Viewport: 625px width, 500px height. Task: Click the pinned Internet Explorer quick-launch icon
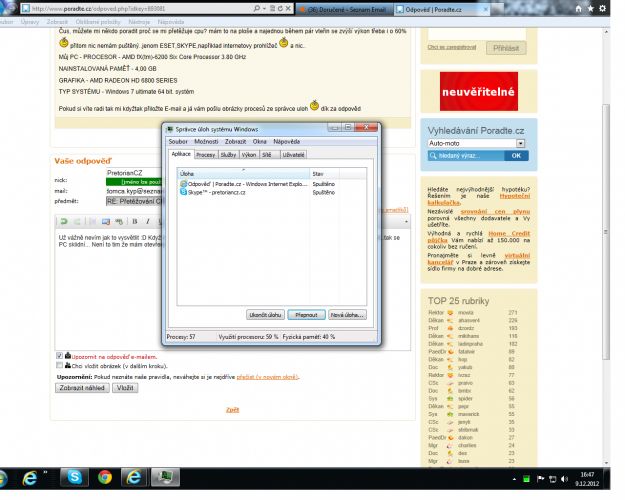pyautogui.click(x=30, y=478)
